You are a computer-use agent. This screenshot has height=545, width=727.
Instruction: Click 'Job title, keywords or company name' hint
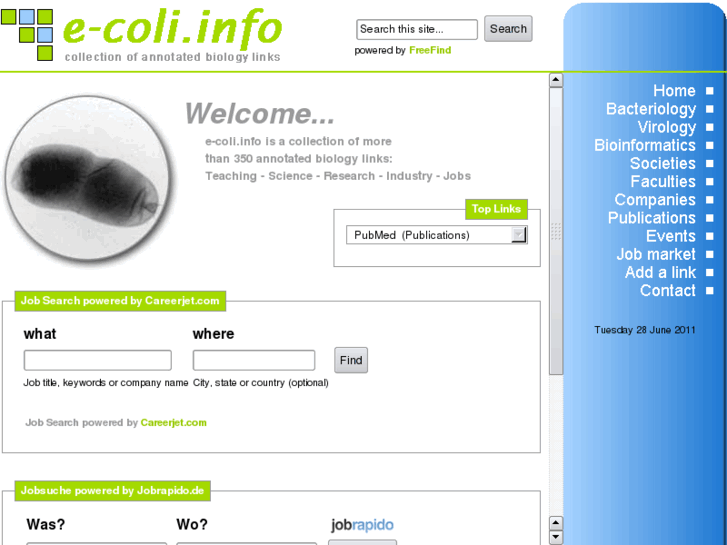(106, 383)
